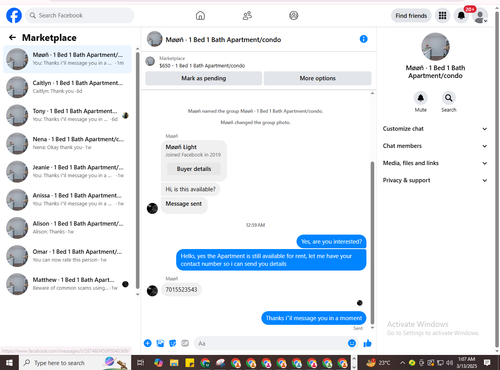This screenshot has width=500, height=370.
Task: Go back using the Marketplace arrow
Action: pyautogui.click(x=12, y=38)
